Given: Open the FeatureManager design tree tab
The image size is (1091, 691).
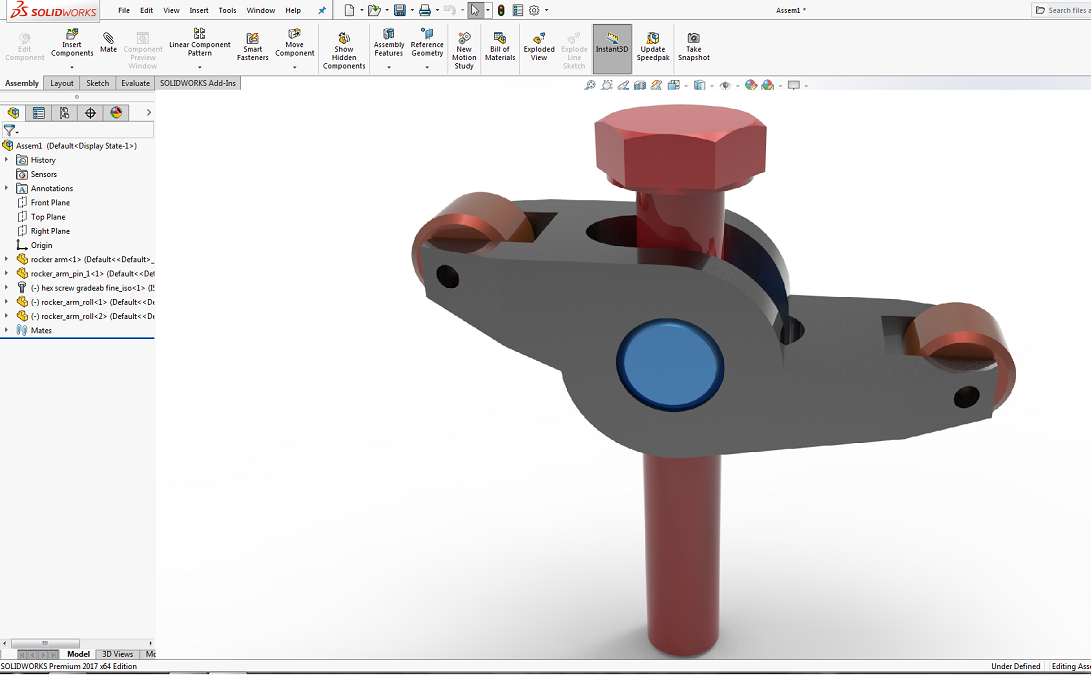Looking at the screenshot, I should click(13, 113).
